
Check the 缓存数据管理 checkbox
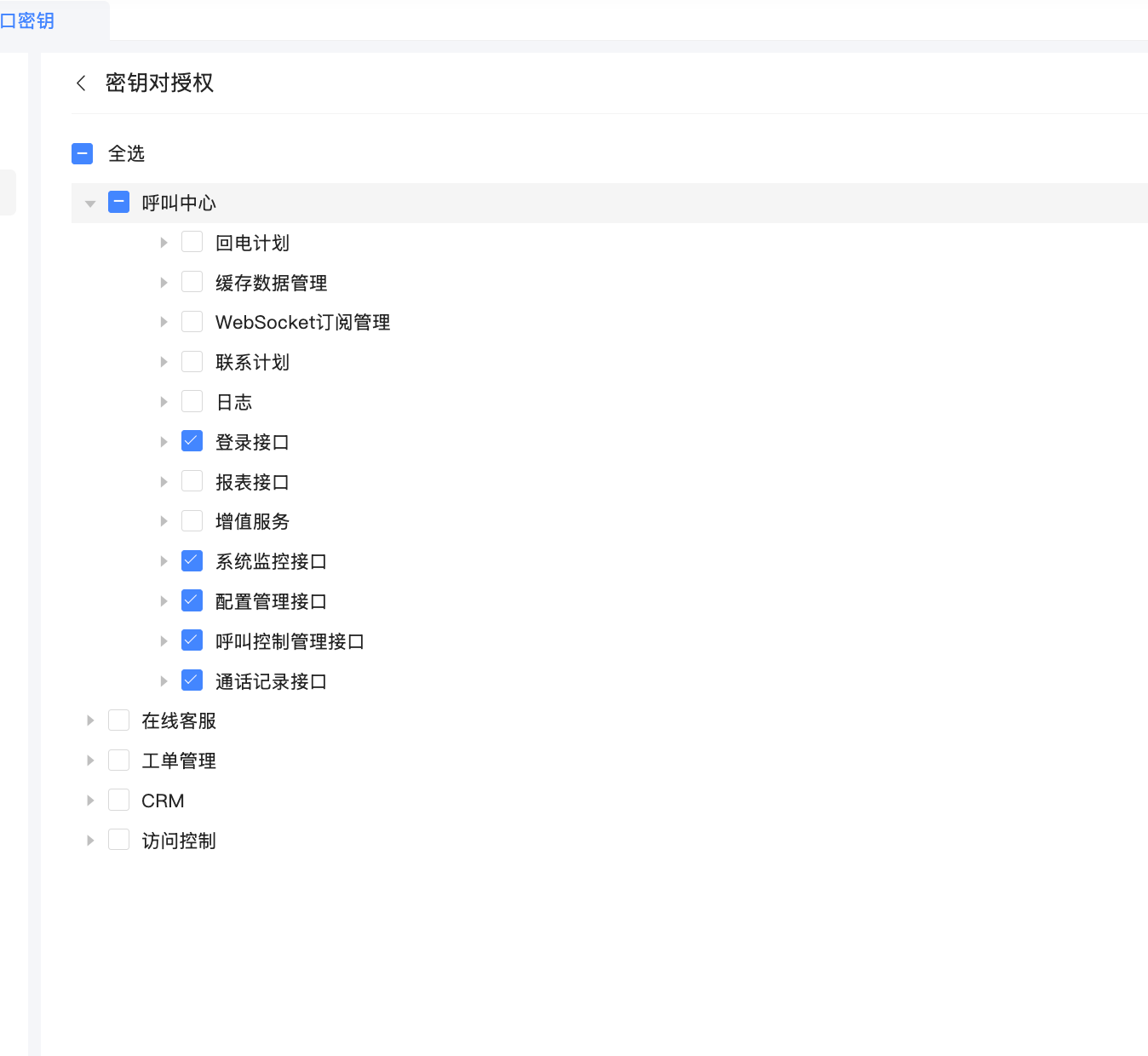pyautogui.click(x=192, y=282)
